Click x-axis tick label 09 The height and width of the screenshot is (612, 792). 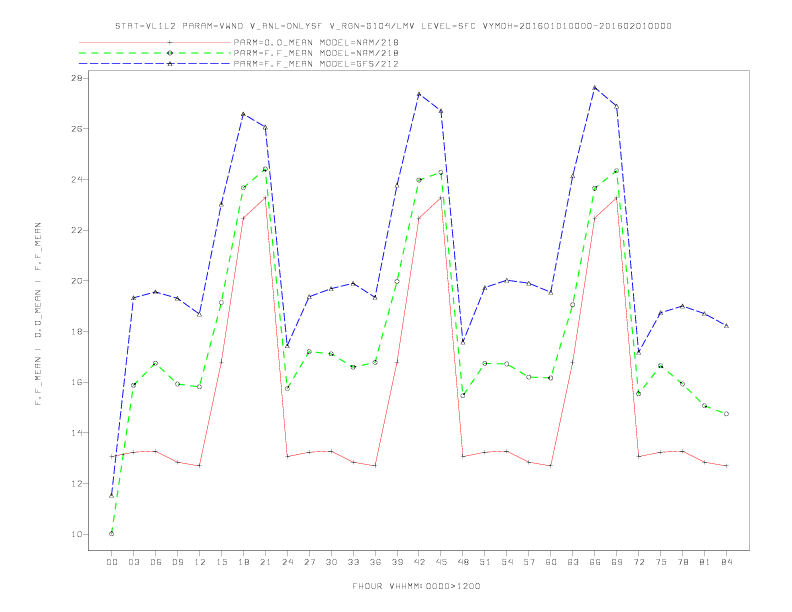pos(177,562)
